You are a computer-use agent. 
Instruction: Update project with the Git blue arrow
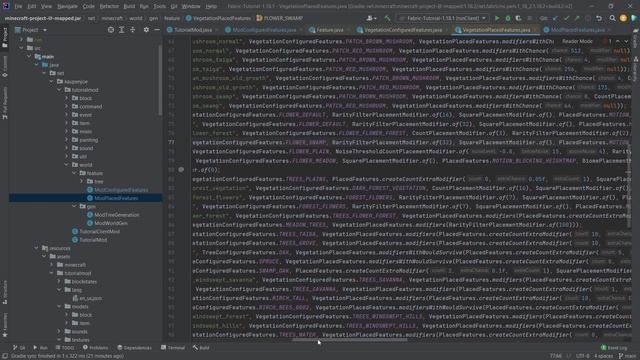point(555,18)
